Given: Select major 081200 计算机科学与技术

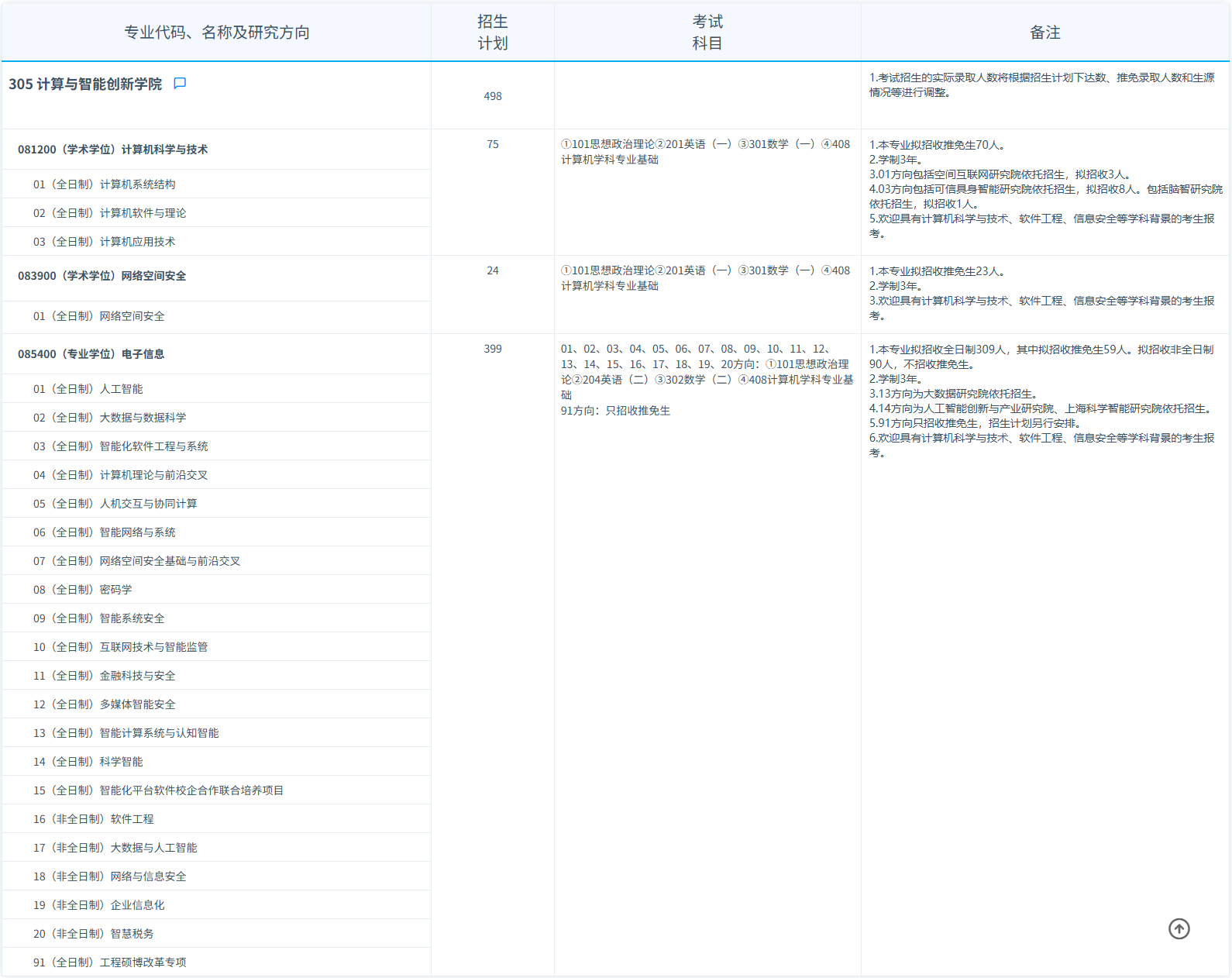Looking at the screenshot, I should (x=112, y=150).
